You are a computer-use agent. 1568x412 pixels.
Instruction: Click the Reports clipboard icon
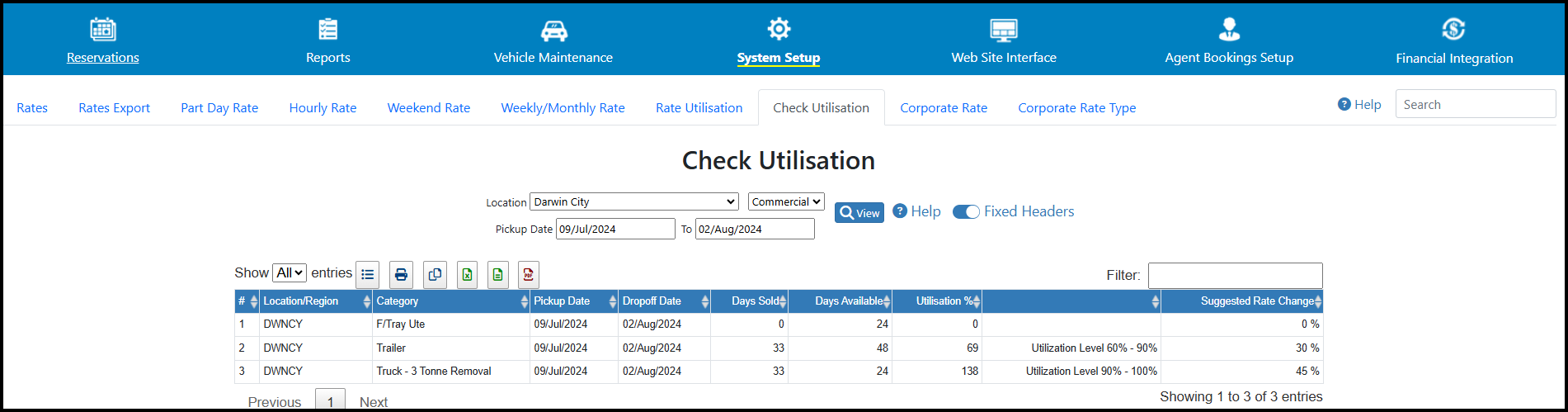pos(328,30)
